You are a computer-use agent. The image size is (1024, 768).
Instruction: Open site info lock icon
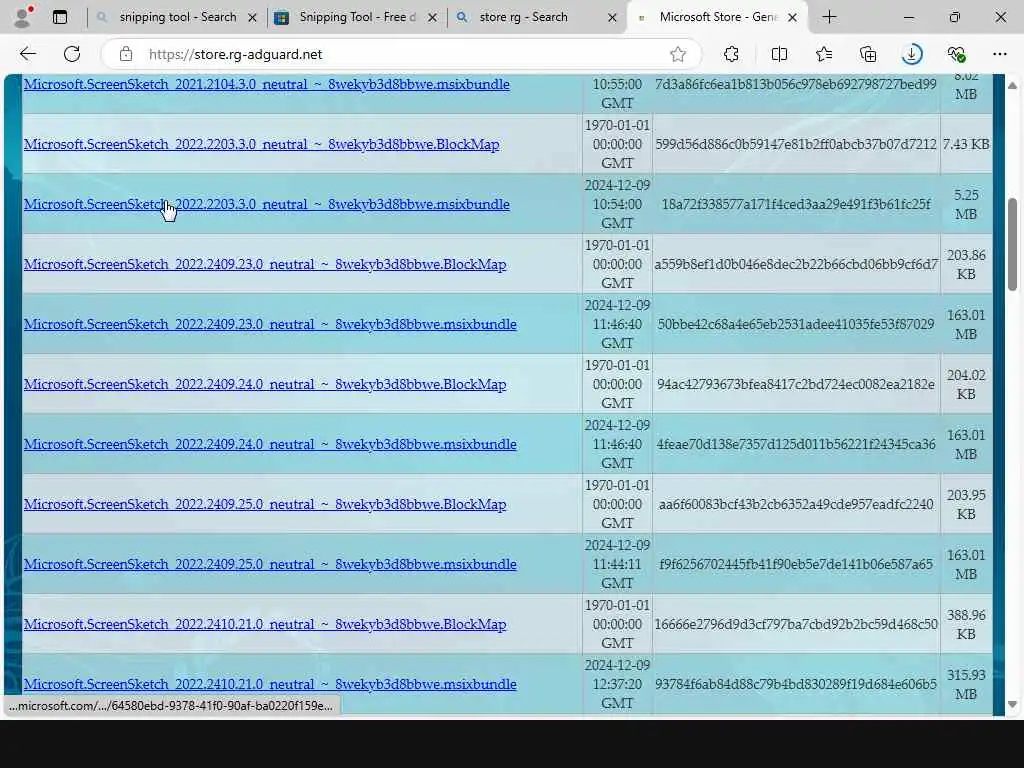click(x=126, y=54)
